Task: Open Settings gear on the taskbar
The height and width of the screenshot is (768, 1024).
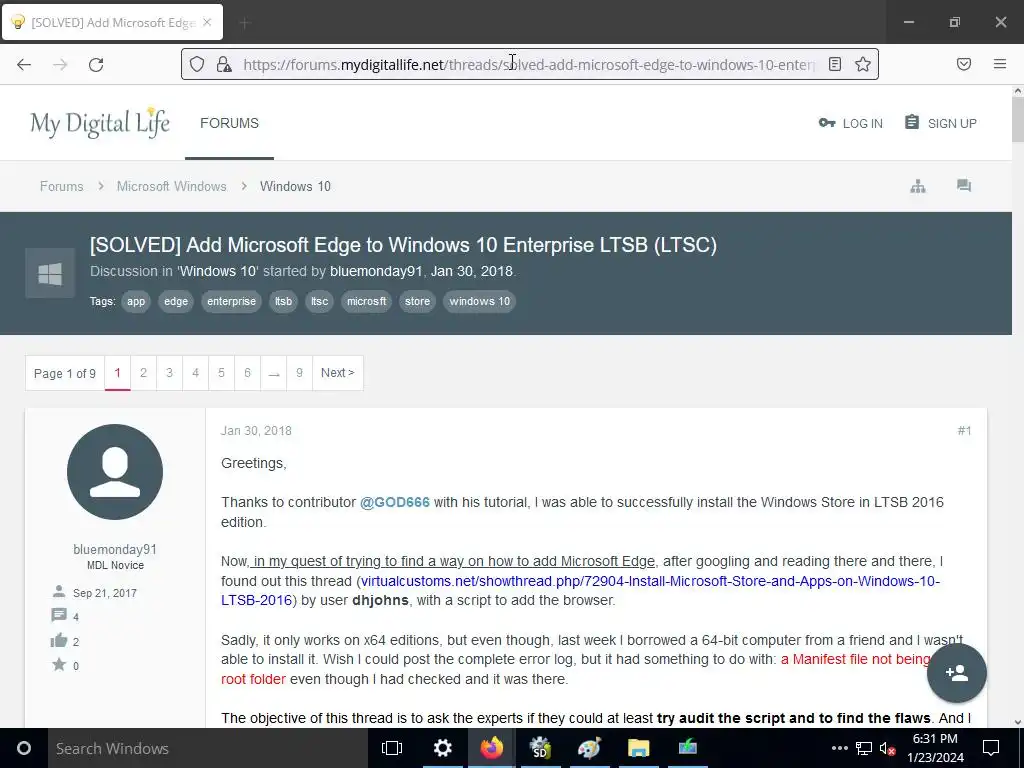Action: point(442,748)
